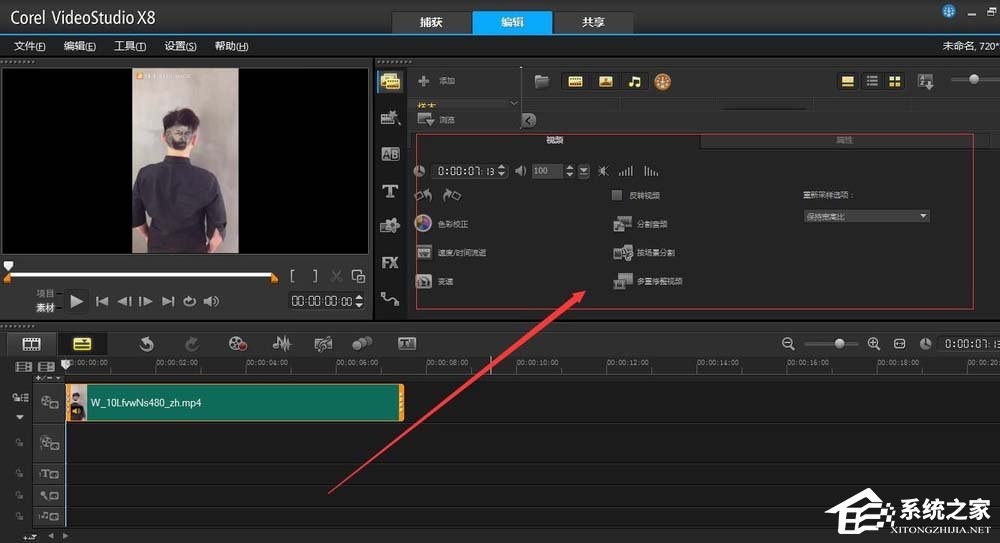Click 按场景分割 split by scene
This screenshot has width=1000, height=543.
[x=643, y=253]
